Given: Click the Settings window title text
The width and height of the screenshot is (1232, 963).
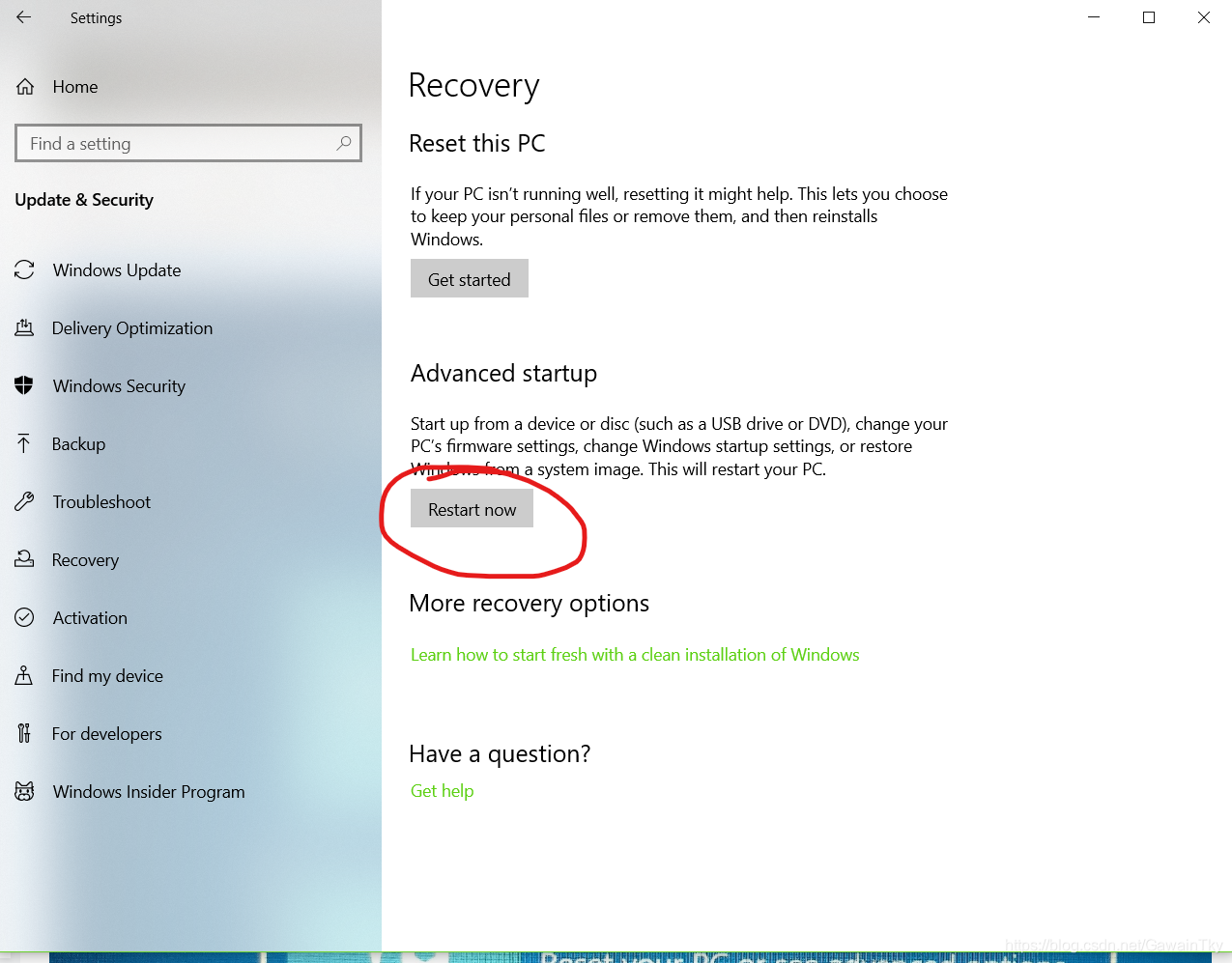Looking at the screenshot, I should [96, 18].
